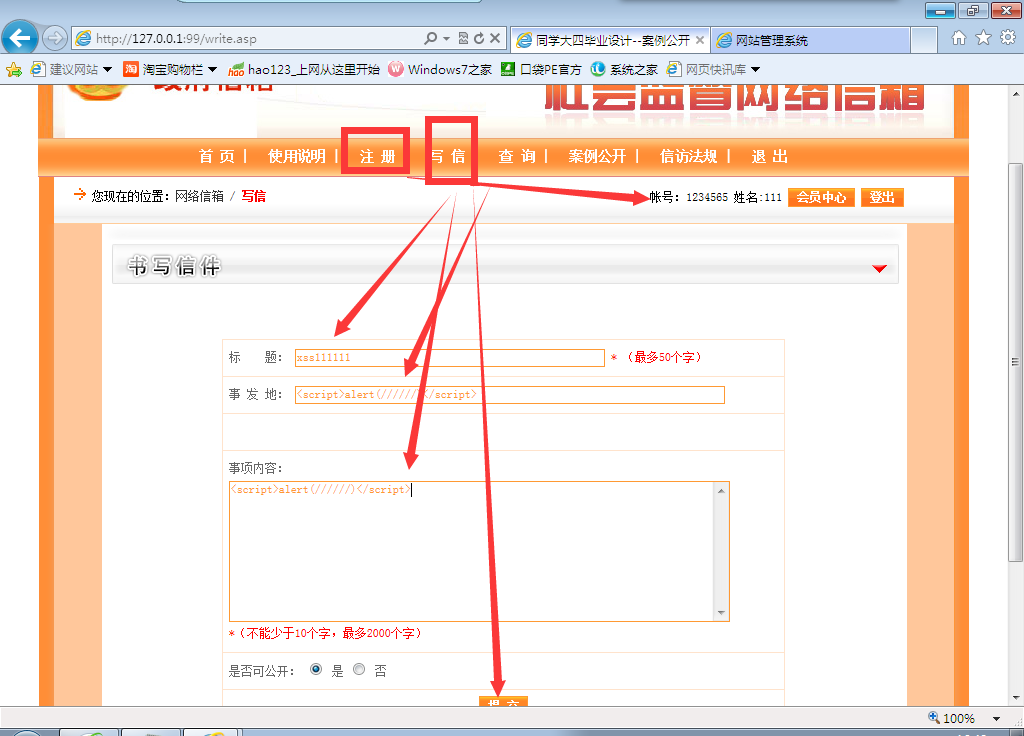1024x736 pixels.
Task: Open 查询 in the navigation menu
Action: (517, 156)
